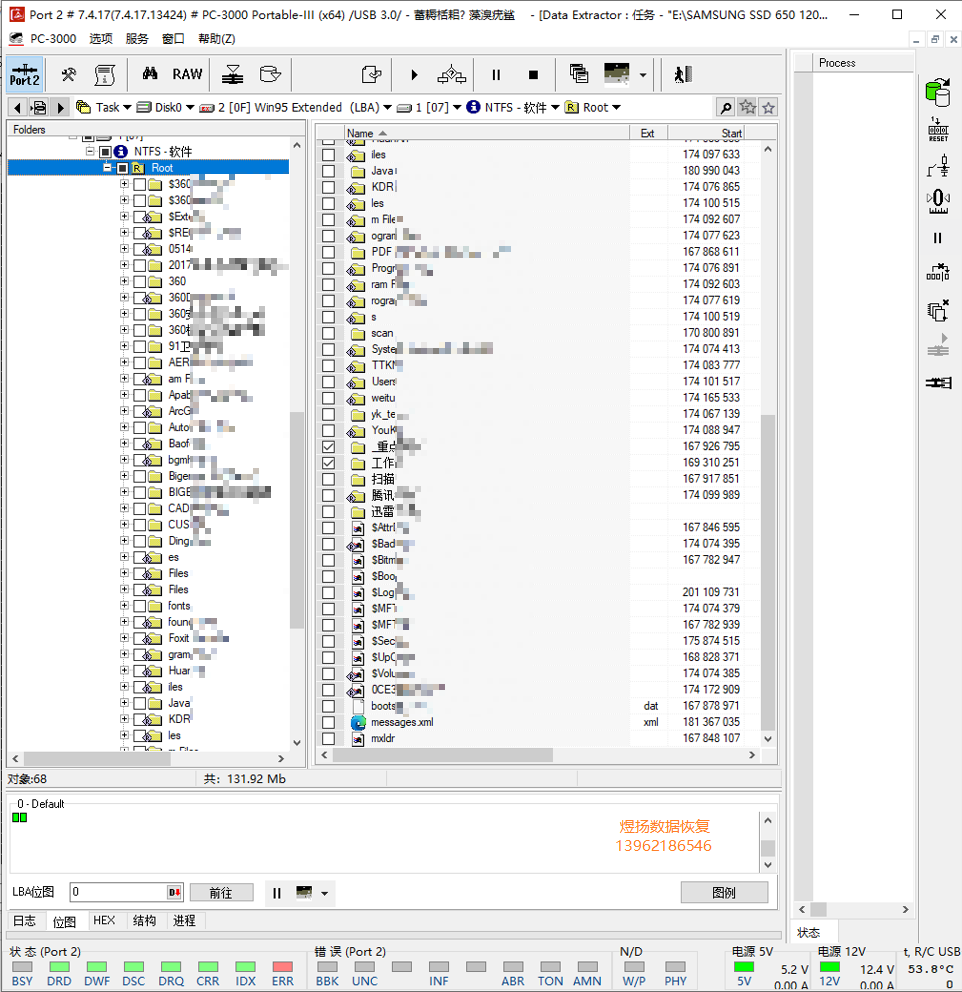The width and height of the screenshot is (962, 992).
Task: Click the zero-with-ruler icon in right sidebar
Action: (938, 201)
